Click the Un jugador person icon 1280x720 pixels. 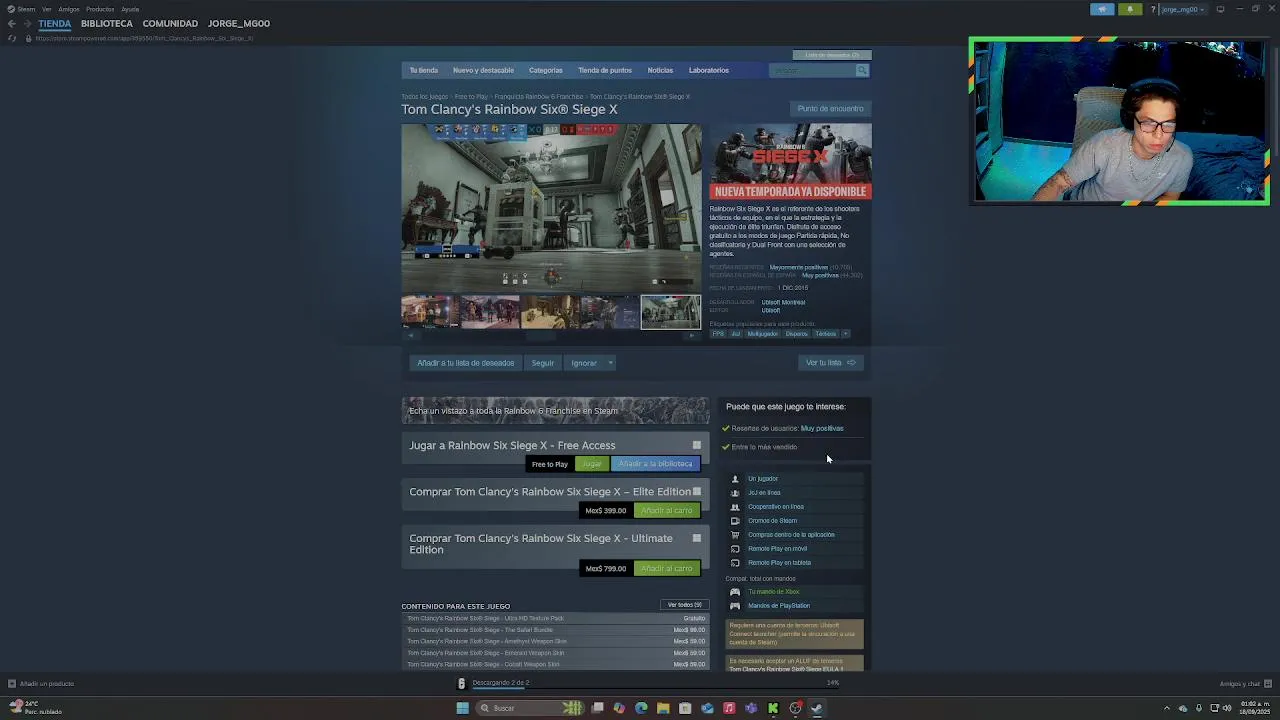[x=735, y=479]
